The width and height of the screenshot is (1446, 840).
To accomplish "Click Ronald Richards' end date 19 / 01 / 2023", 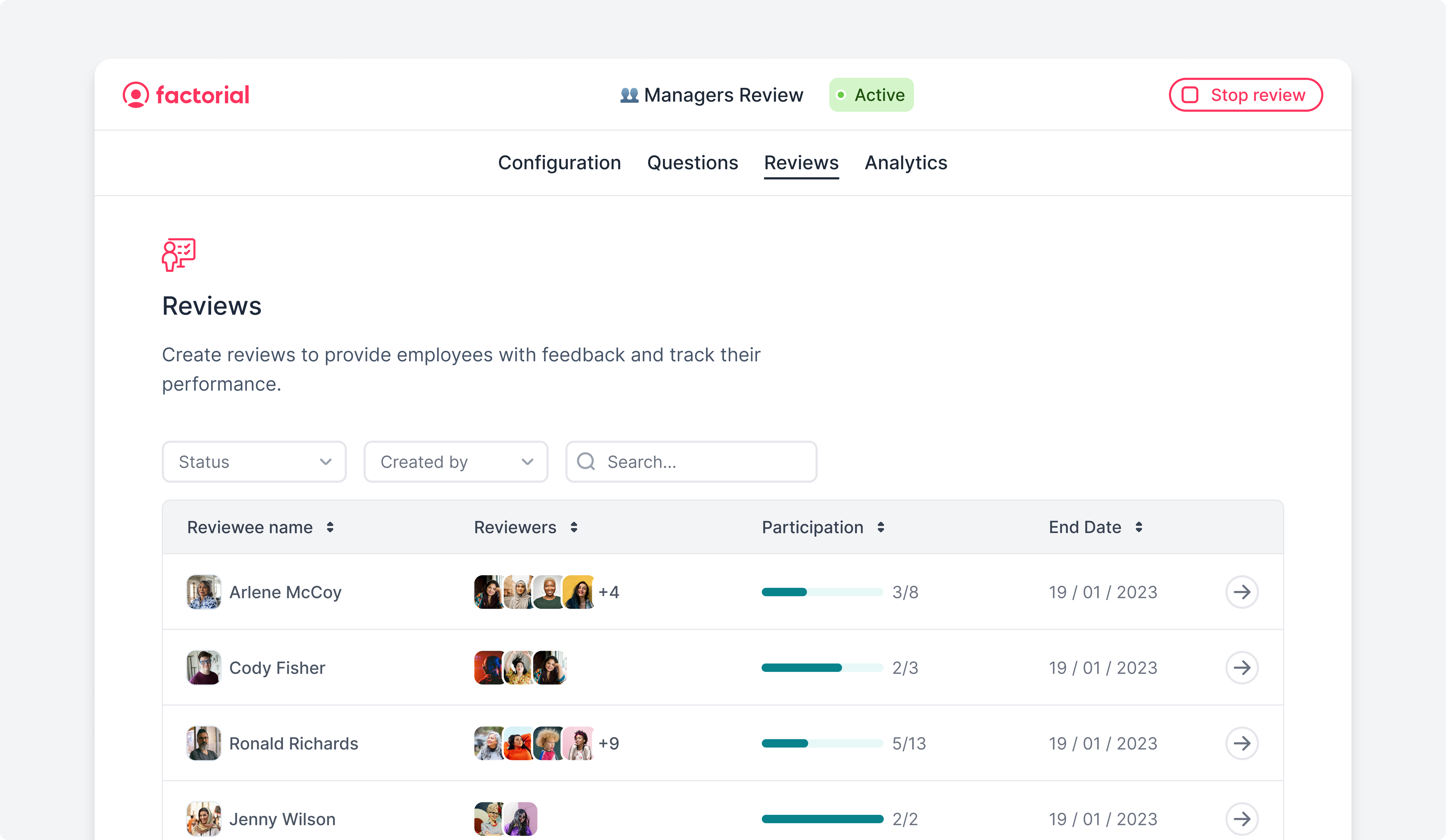I will (x=1103, y=743).
